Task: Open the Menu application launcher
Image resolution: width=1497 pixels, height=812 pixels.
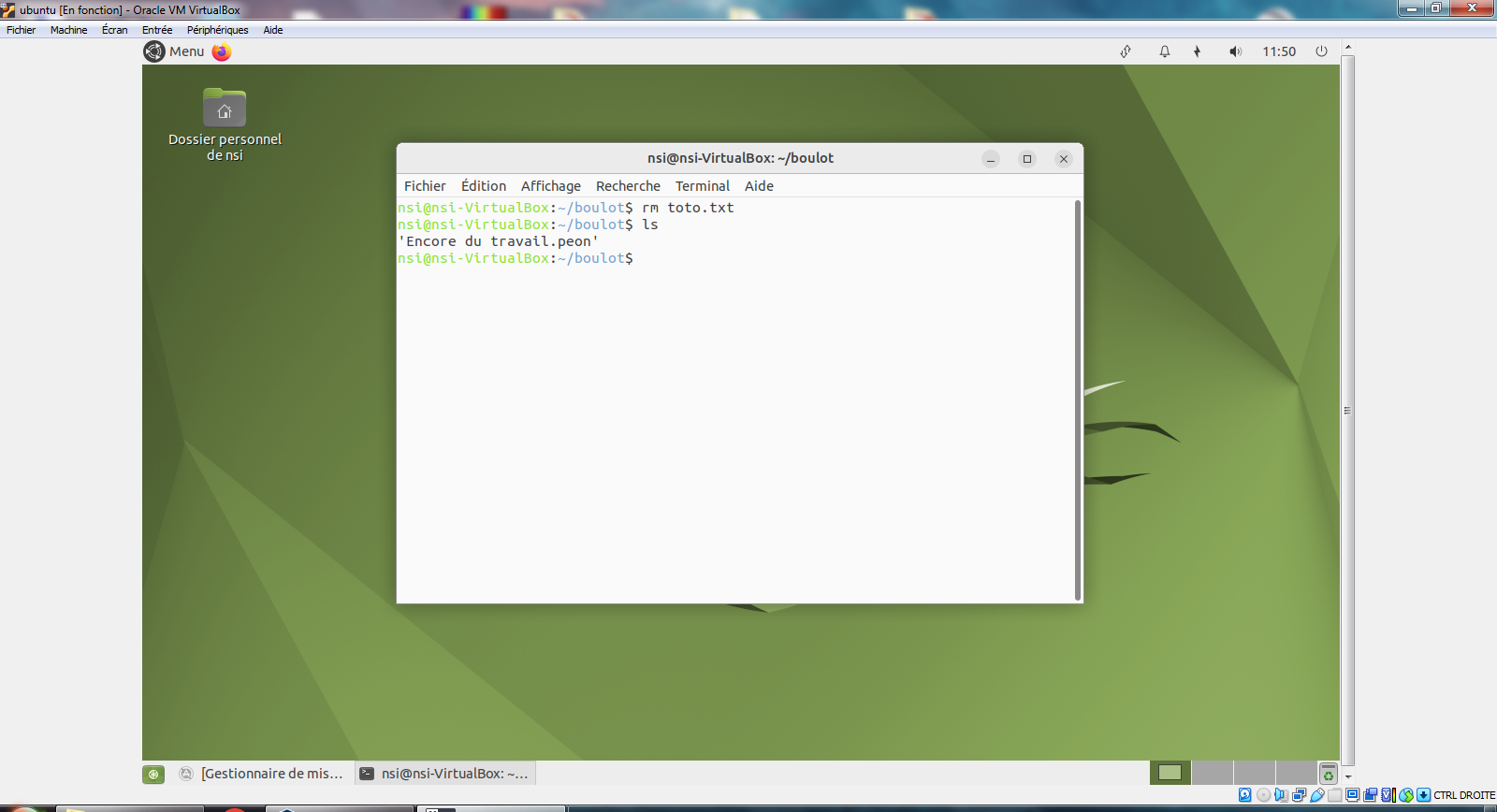Action: pos(175,51)
